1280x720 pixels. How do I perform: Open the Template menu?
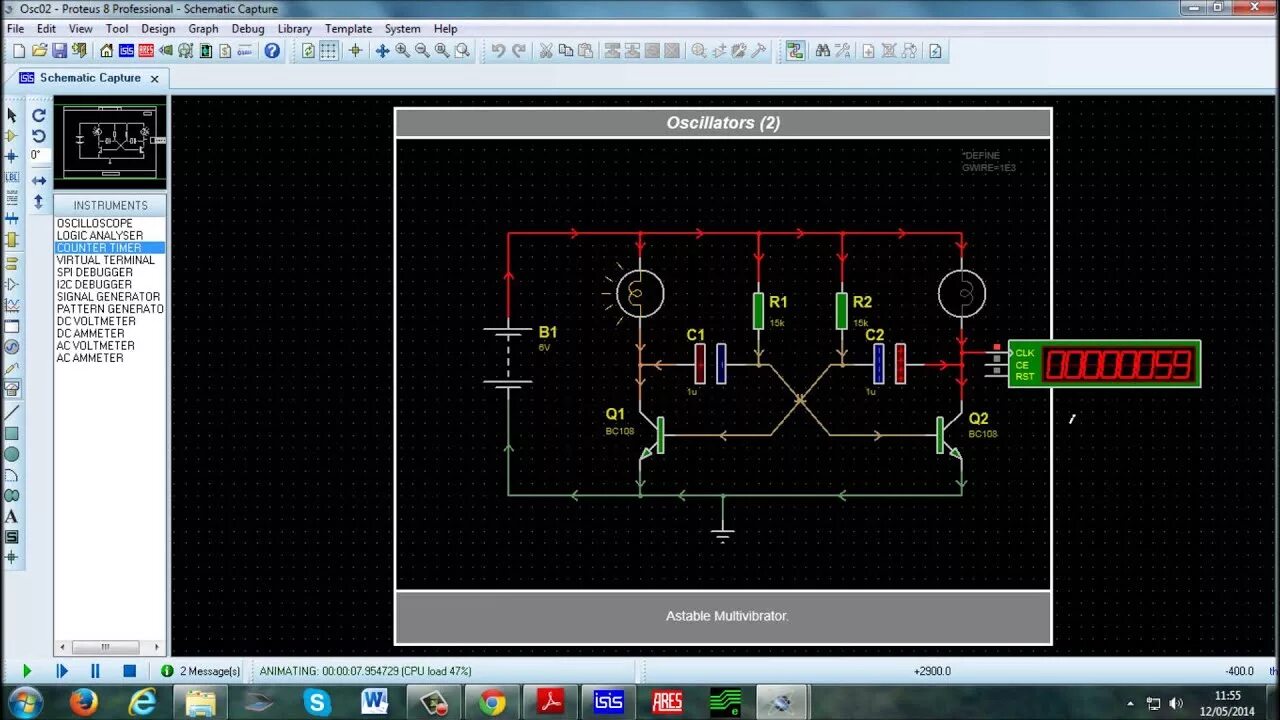point(348,29)
